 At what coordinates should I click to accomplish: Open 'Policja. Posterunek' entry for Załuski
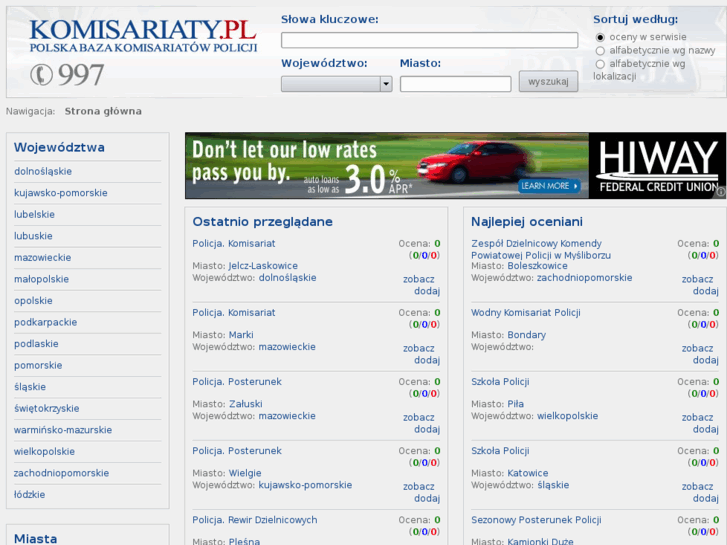click(237, 382)
